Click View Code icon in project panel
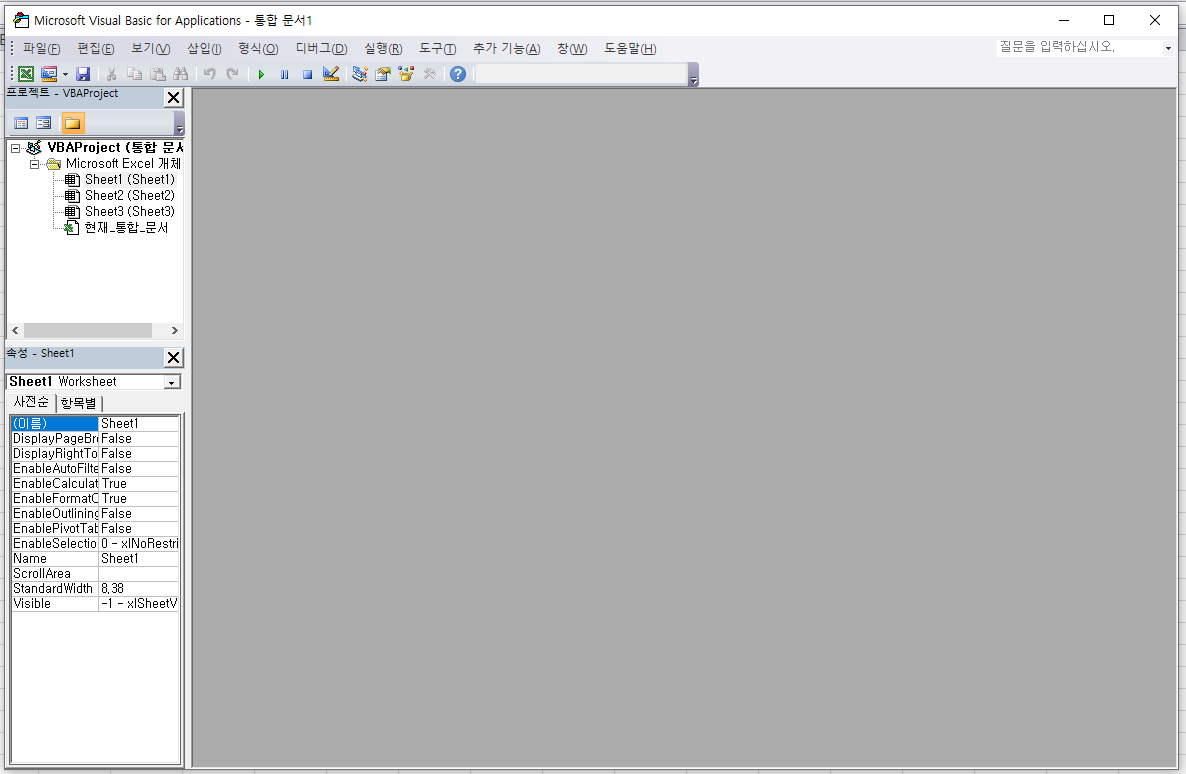 pos(21,123)
